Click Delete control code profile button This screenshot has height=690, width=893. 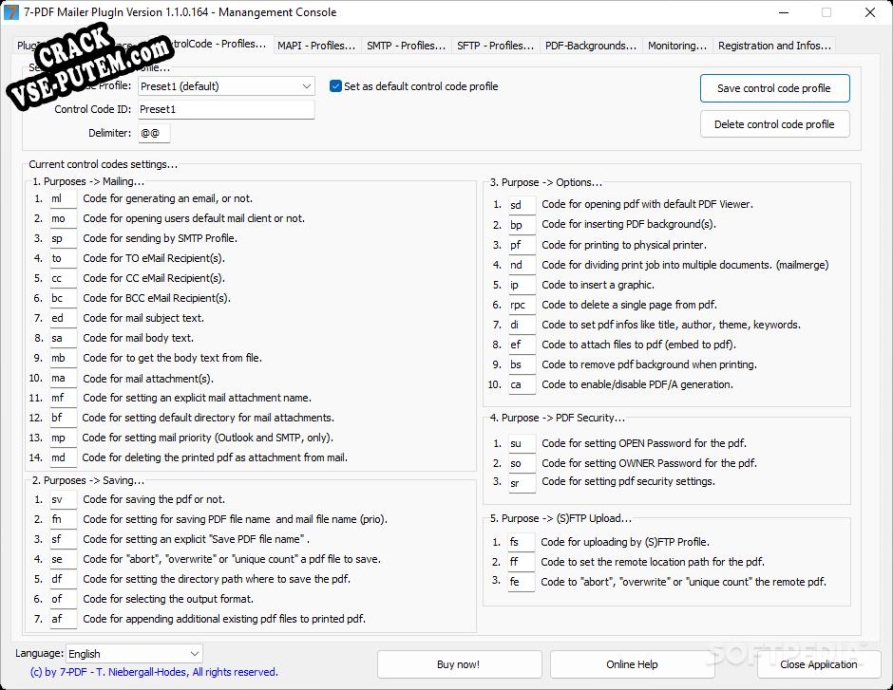[775, 124]
